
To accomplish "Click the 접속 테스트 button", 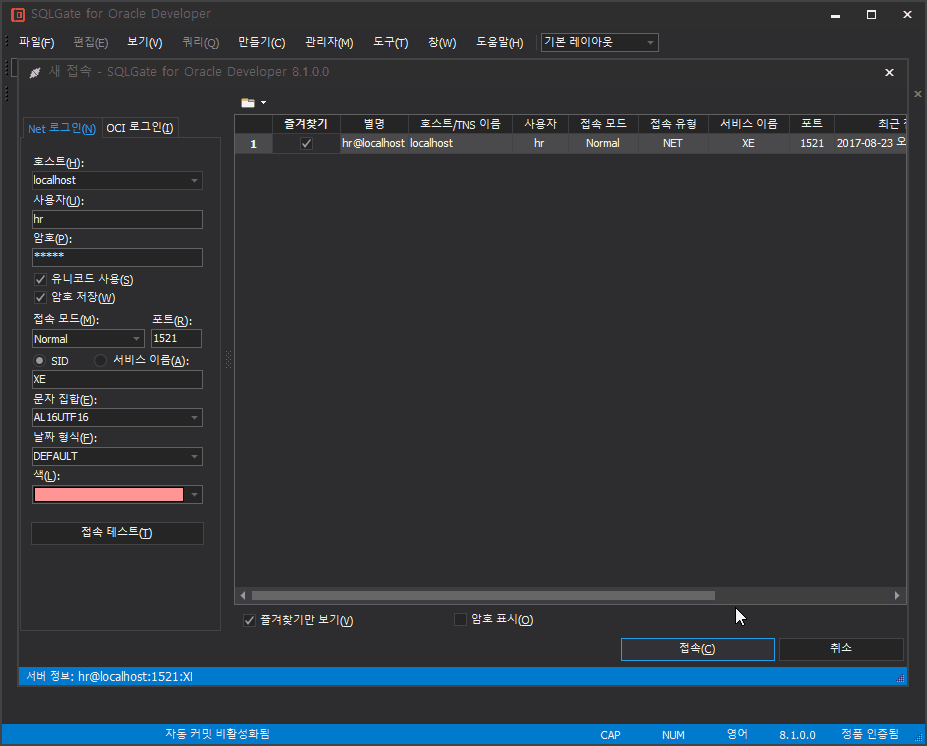I will pyautogui.click(x=117, y=533).
